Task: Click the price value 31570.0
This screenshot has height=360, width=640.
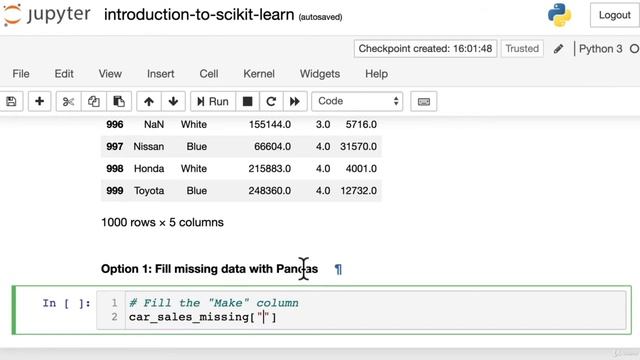Action: (358, 147)
